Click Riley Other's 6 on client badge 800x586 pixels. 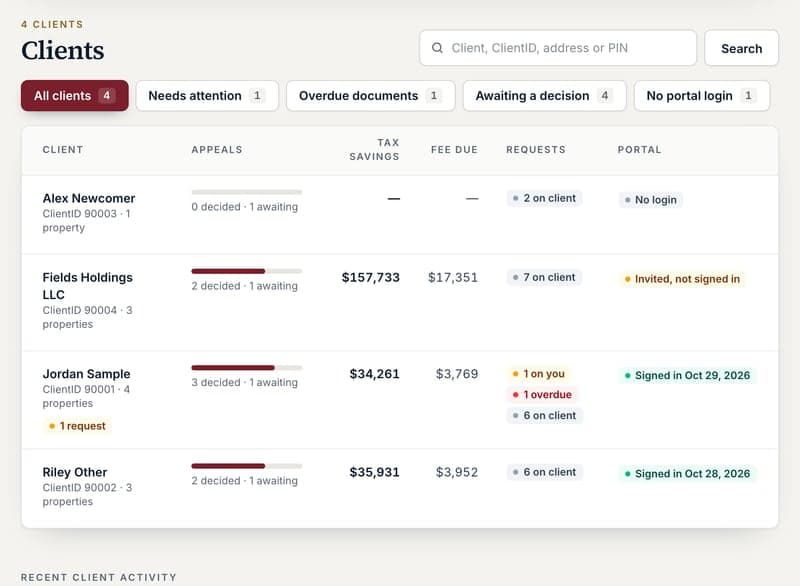click(544, 472)
